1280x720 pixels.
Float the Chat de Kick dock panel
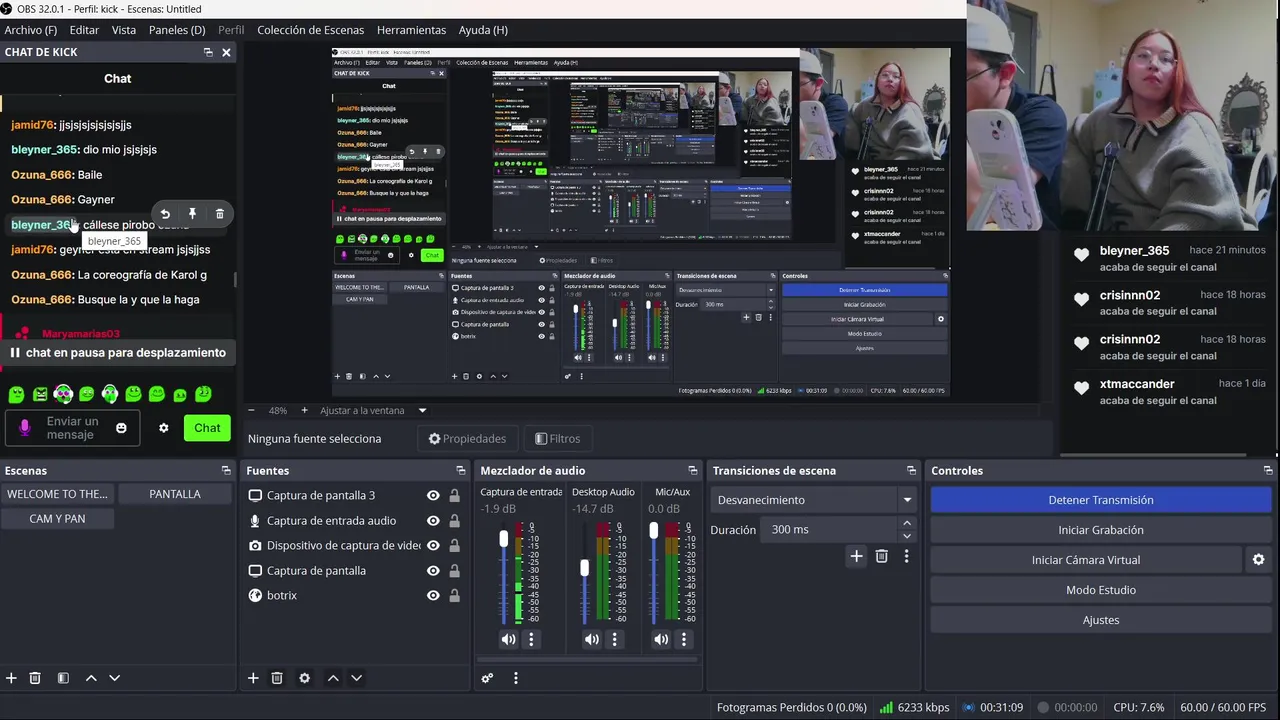tap(208, 52)
